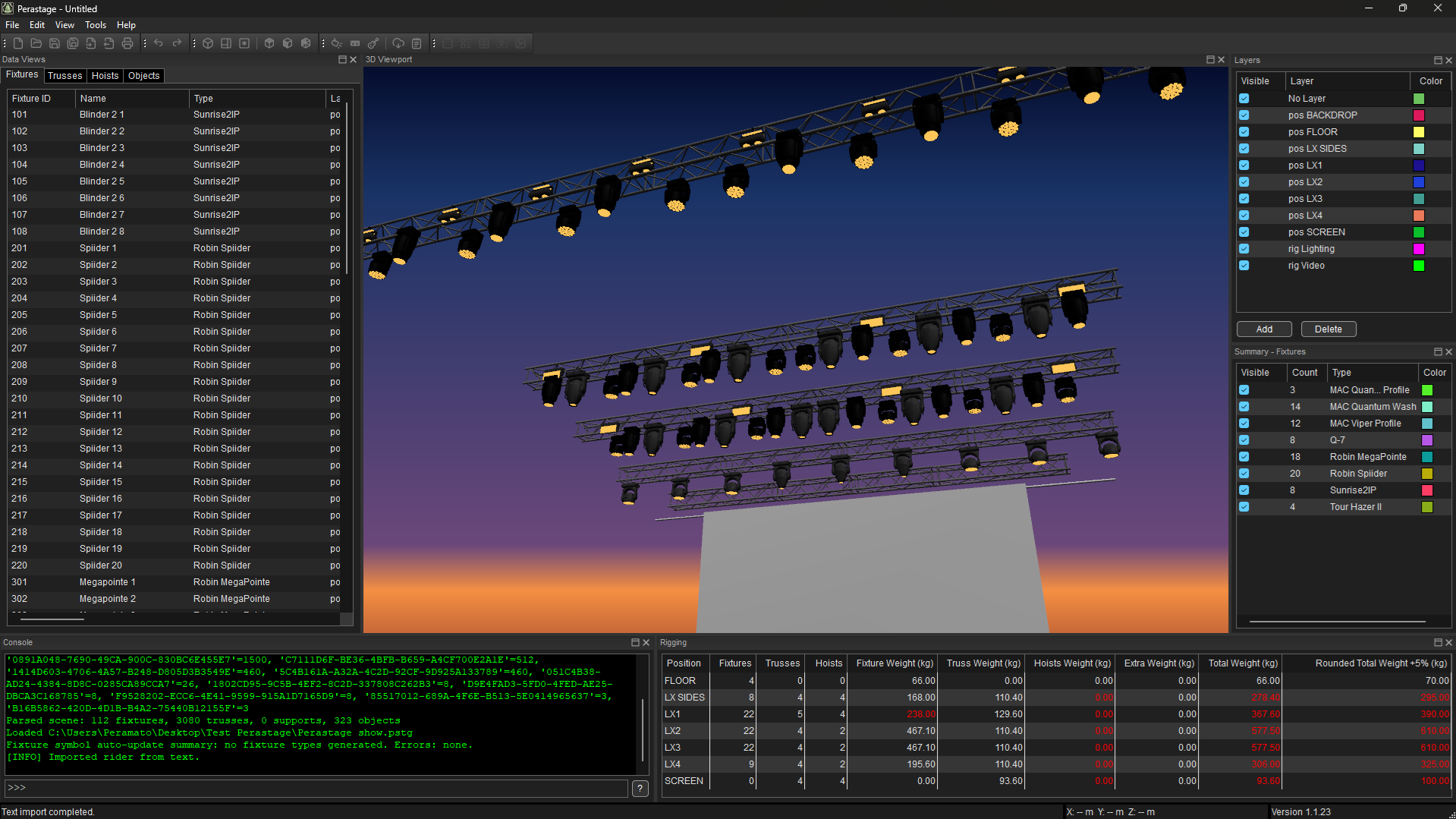
Task: Click the Open folder toolbar icon
Action: (x=36, y=43)
